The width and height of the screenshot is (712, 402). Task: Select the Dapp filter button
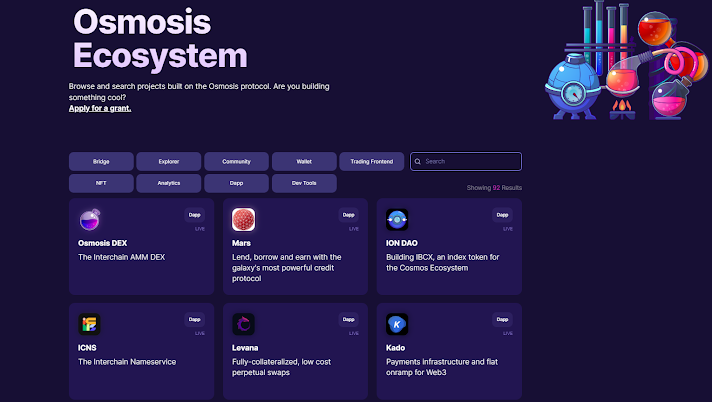click(x=236, y=184)
